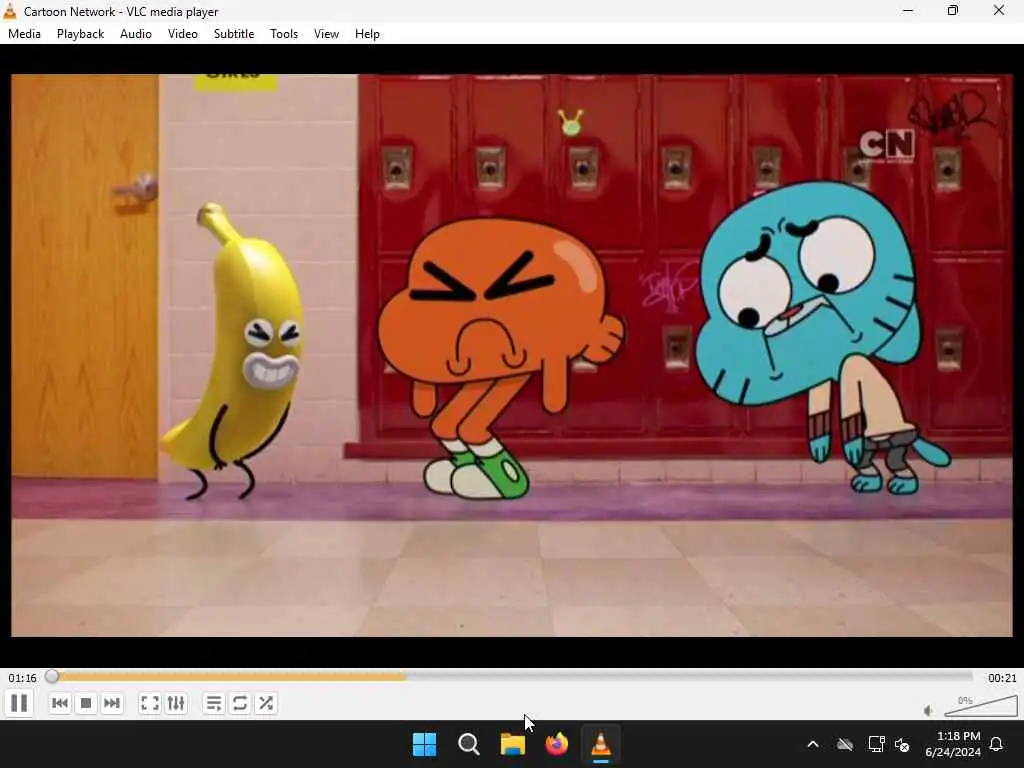The height and width of the screenshot is (768, 1024).
Task: Toggle fullscreen video mode
Action: 150,703
